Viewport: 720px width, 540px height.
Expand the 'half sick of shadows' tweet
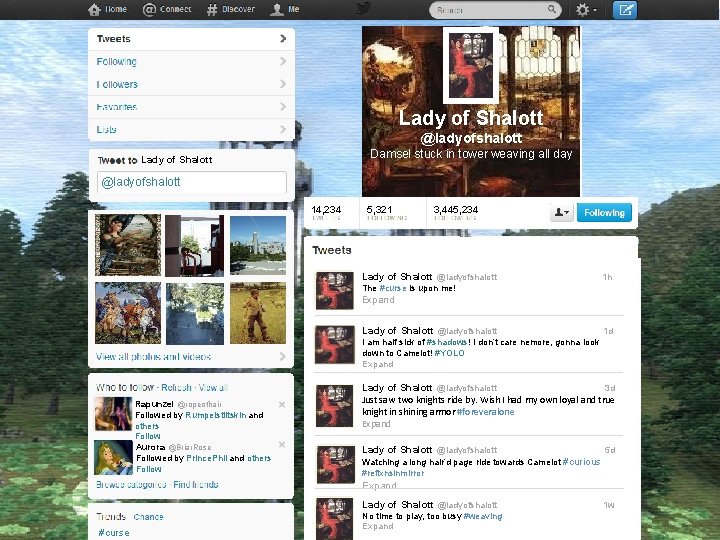click(x=378, y=364)
